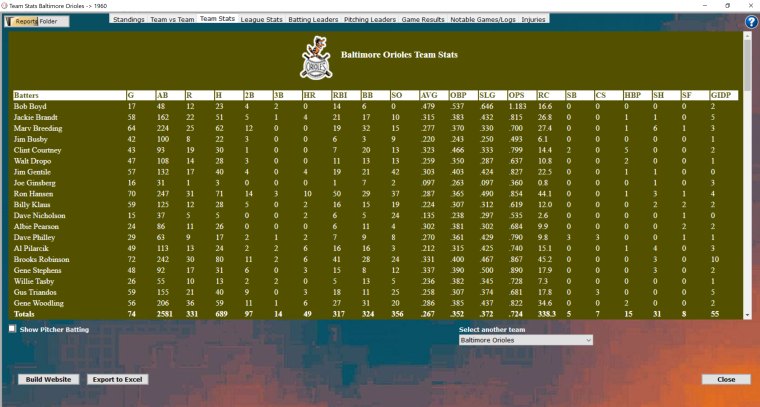
Task: Switch to the Team vs Team tab
Action: pos(172,19)
